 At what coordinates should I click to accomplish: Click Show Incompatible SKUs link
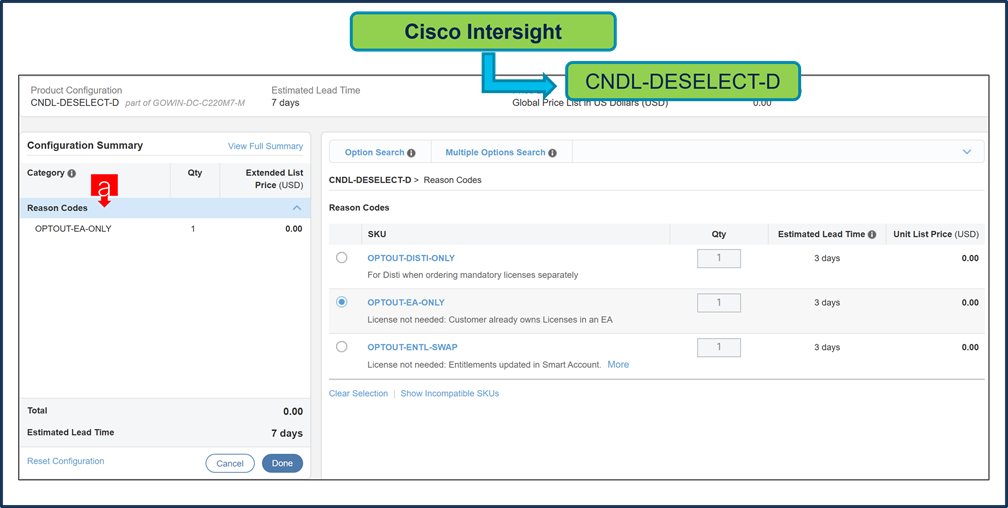[x=449, y=394]
